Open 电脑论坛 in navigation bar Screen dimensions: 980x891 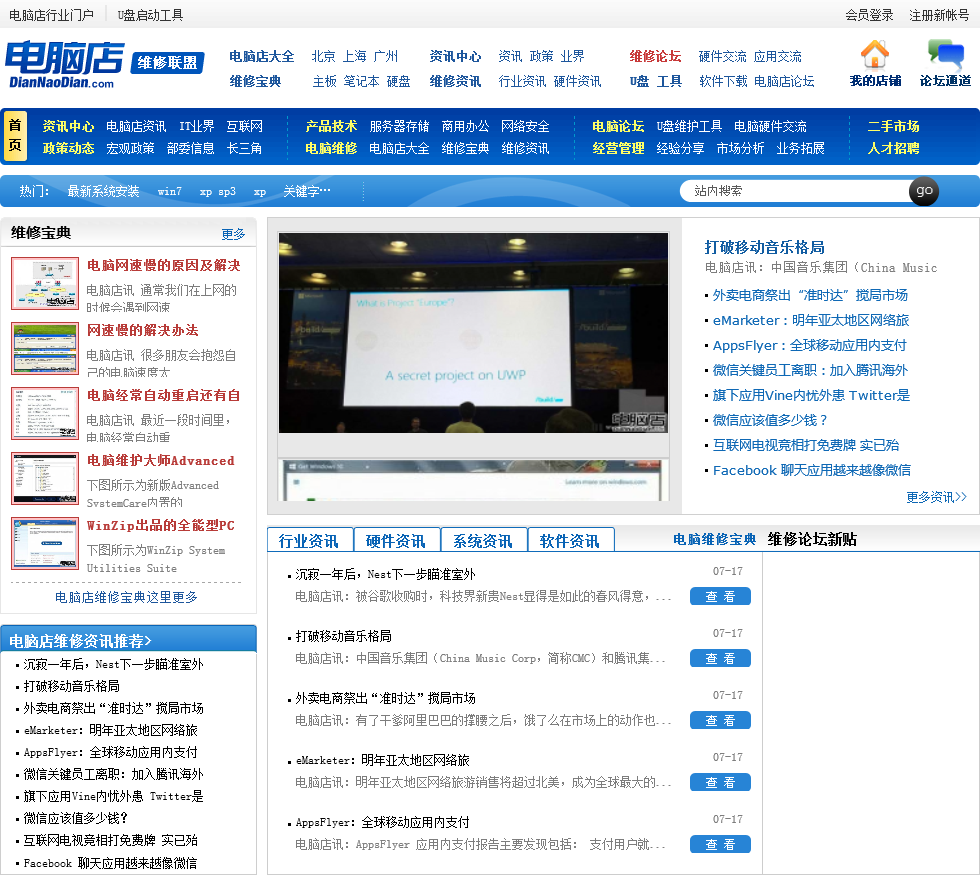618,126
